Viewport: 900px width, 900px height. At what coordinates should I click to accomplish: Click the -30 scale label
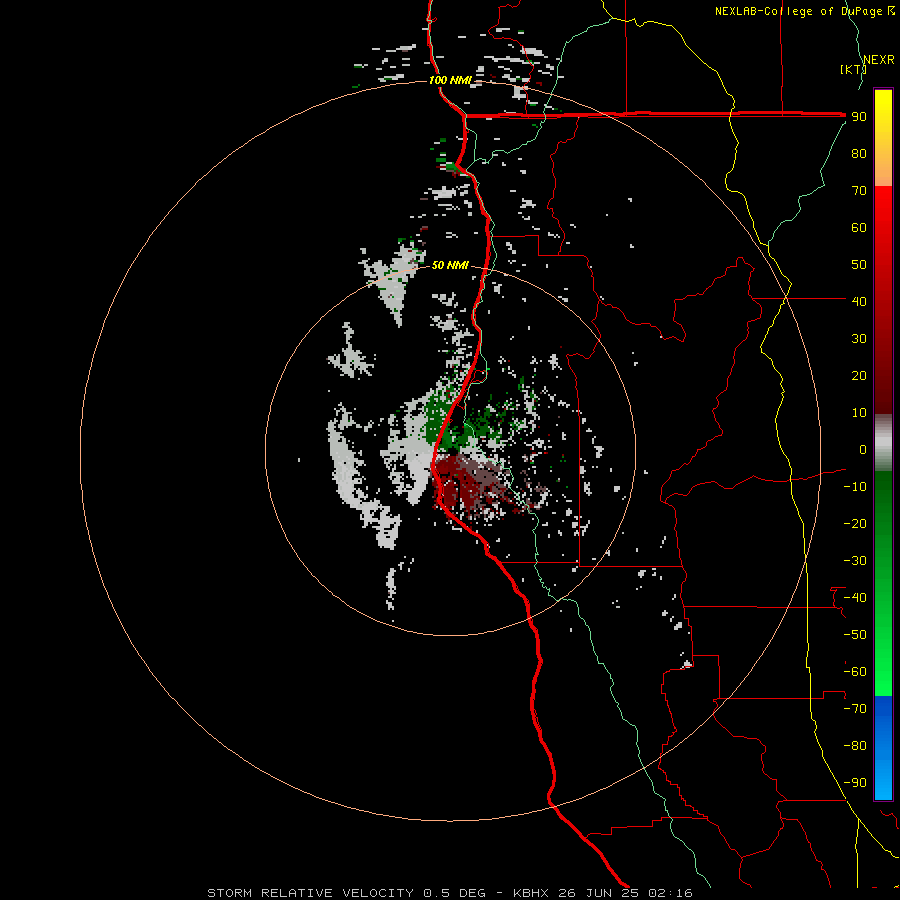(855, 561)
